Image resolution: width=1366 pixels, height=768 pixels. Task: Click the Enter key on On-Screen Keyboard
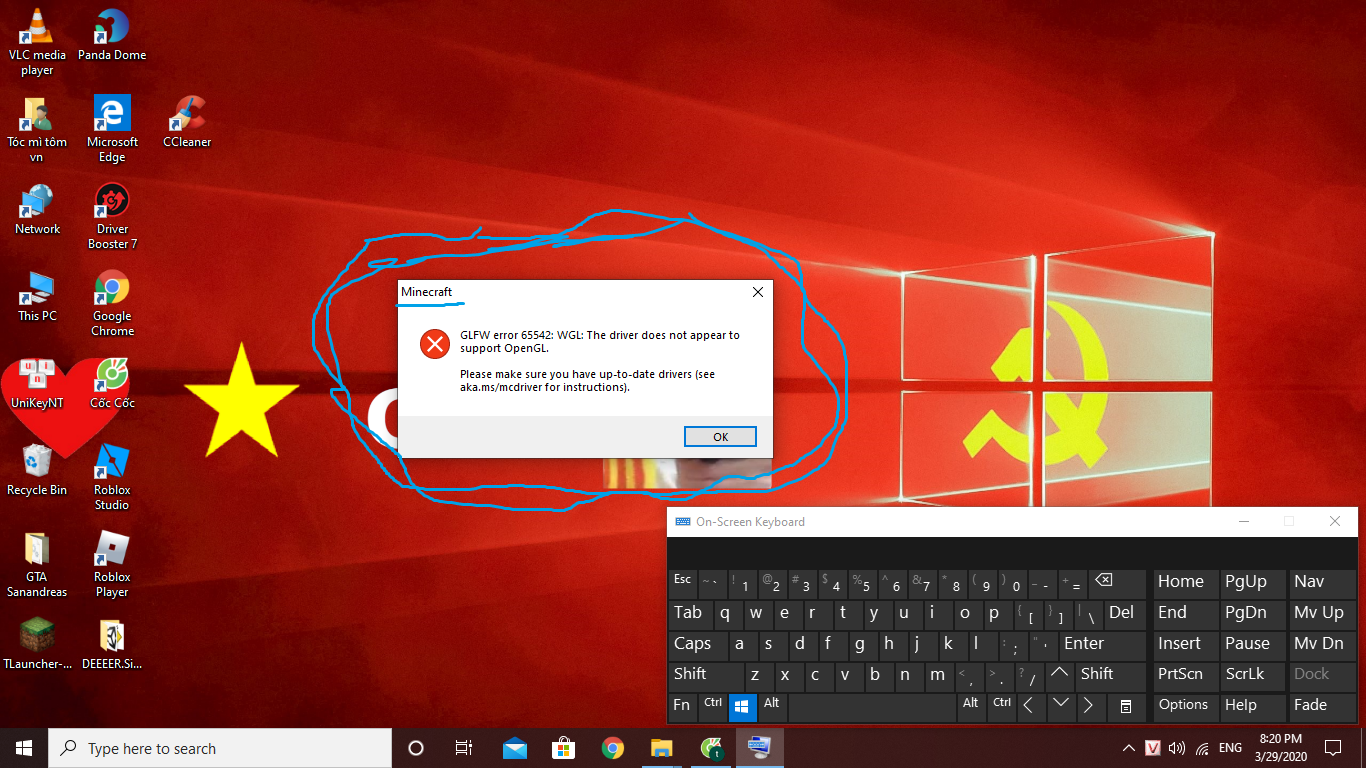tap(1102, 644)
